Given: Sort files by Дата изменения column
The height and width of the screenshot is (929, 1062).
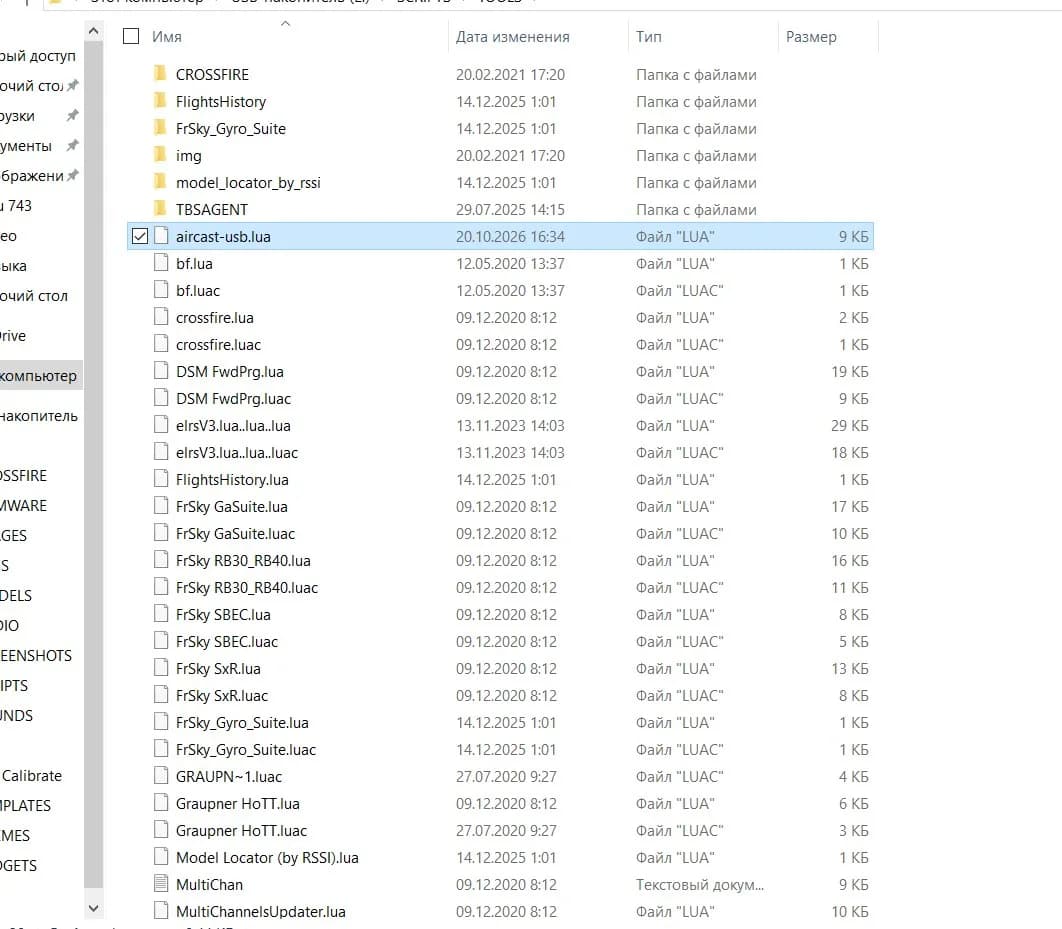Looking at the screenshot, I should 512,37.
